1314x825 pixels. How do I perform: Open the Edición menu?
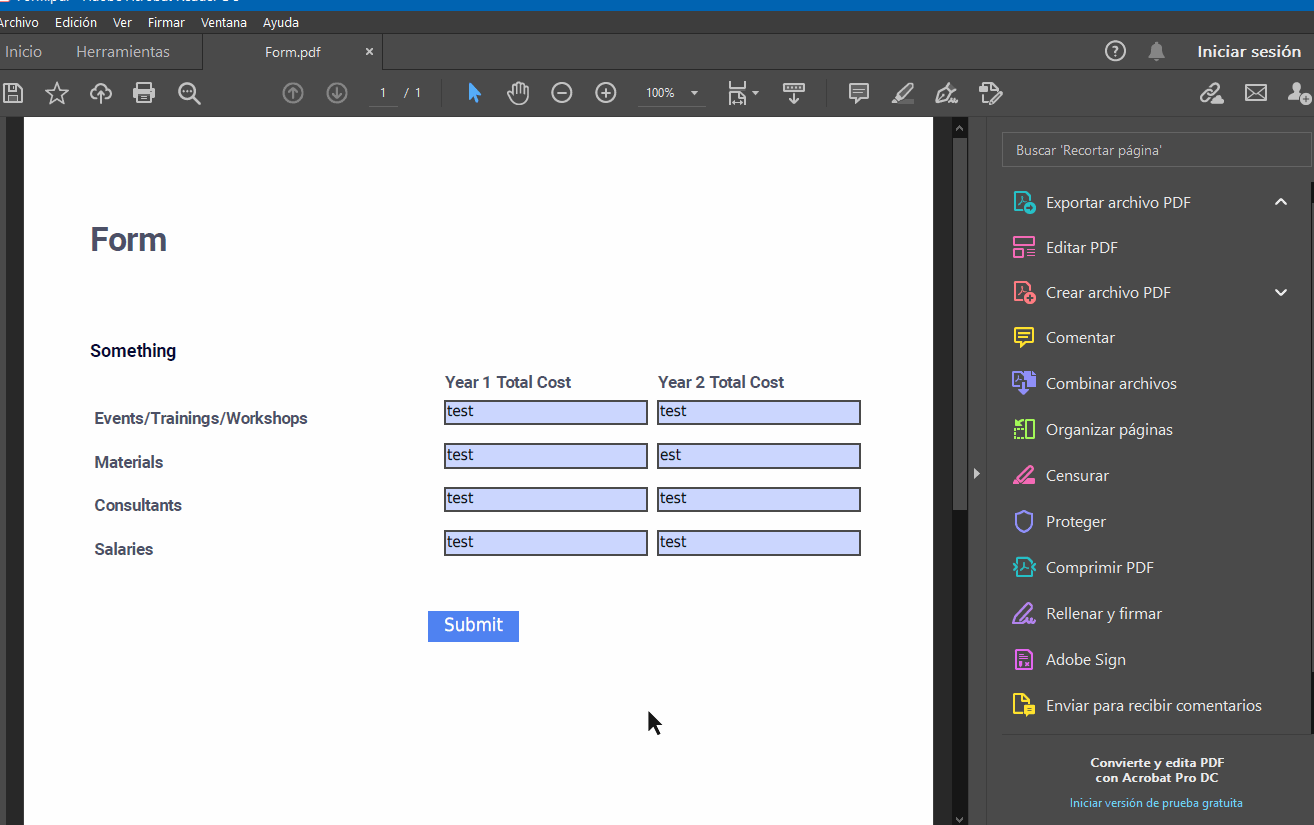point(75,22)
